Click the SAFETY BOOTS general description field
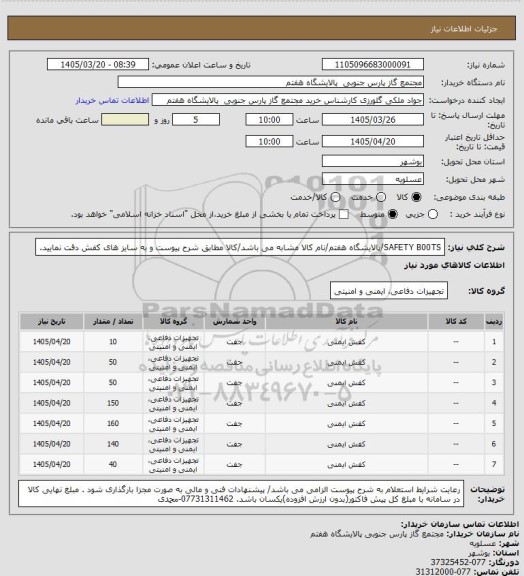The image size is (524, 576). point(240,247)
